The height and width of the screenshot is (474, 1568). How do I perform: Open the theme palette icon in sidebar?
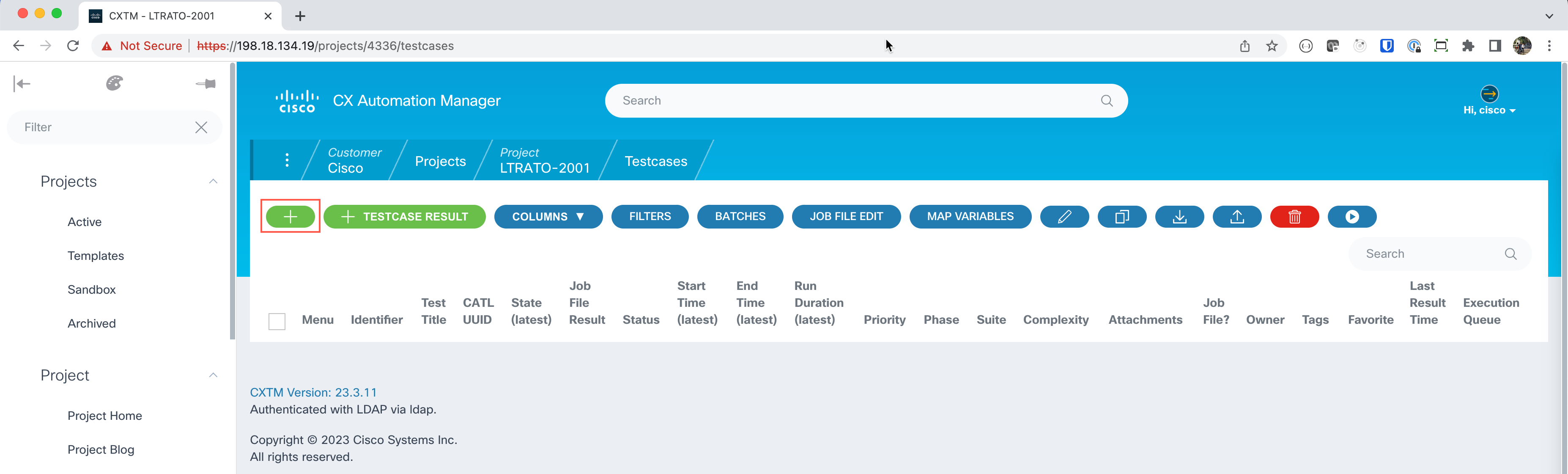[115, 83]
